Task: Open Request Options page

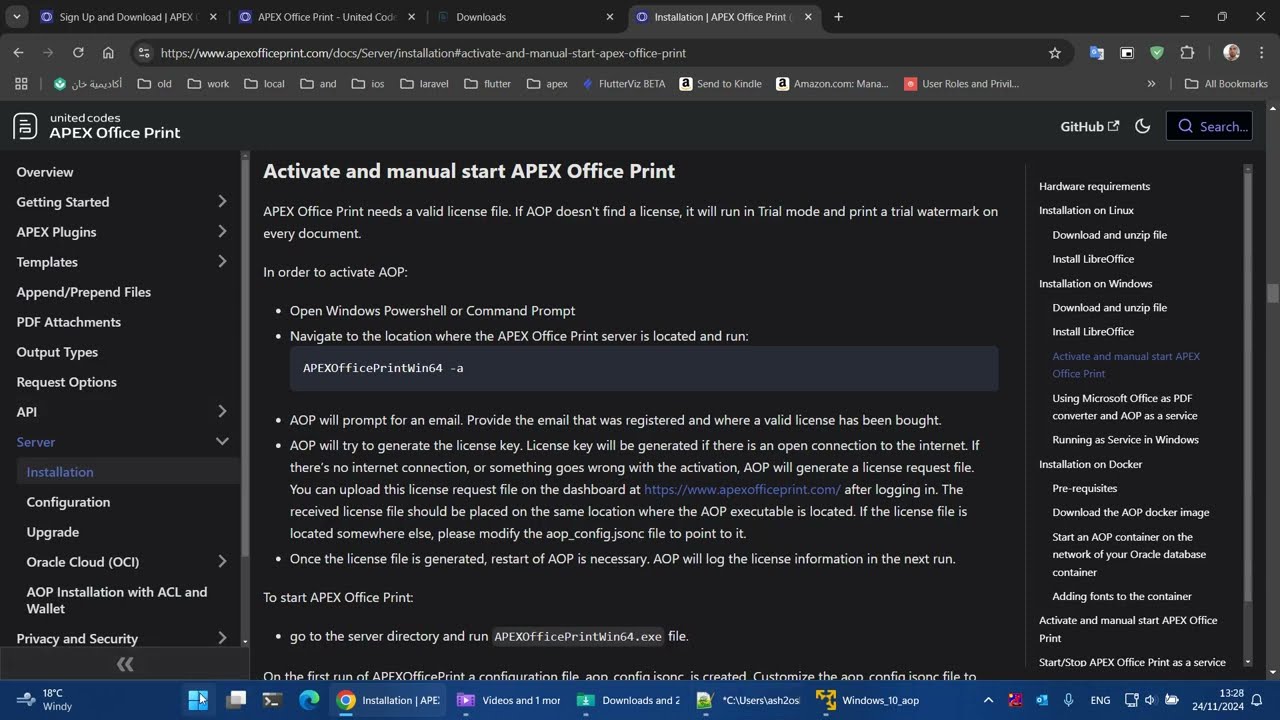Action: (x=66, y=382)
